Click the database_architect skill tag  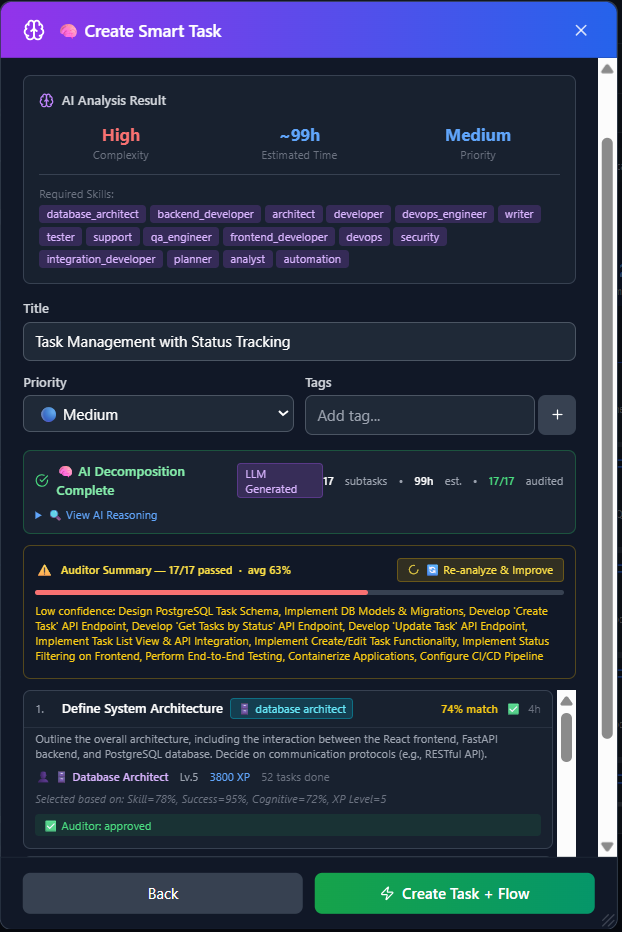tap(92, 214)
